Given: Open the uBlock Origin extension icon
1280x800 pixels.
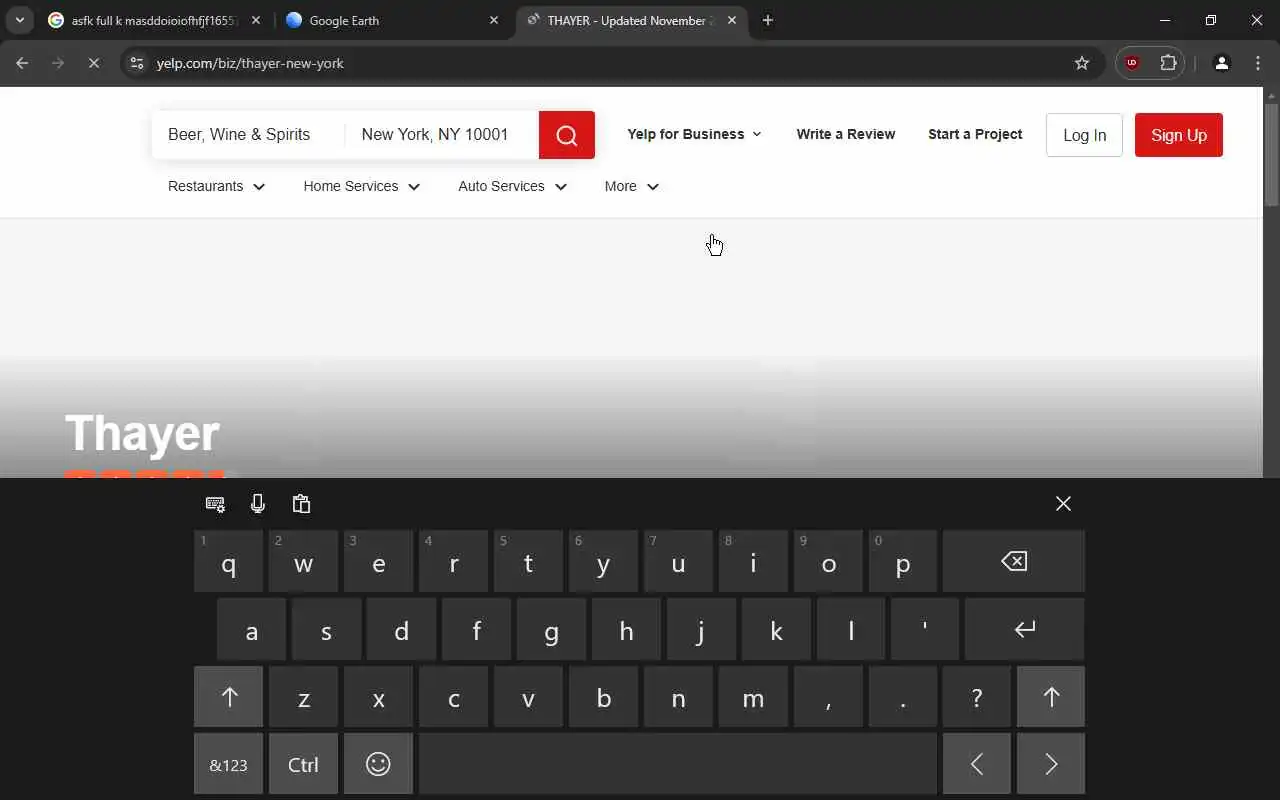Looking at the screenshot, I should (x=1132, y=63).
